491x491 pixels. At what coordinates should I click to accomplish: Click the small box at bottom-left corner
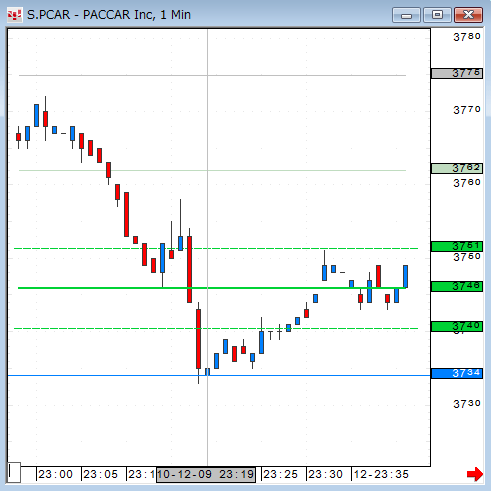click(14, 472)
